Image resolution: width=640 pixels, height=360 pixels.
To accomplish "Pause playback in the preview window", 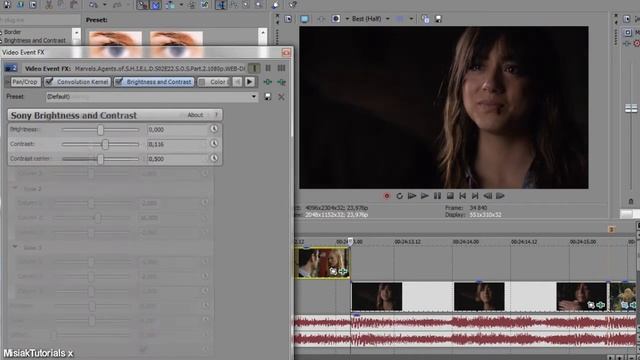I will tap(437, 196).
